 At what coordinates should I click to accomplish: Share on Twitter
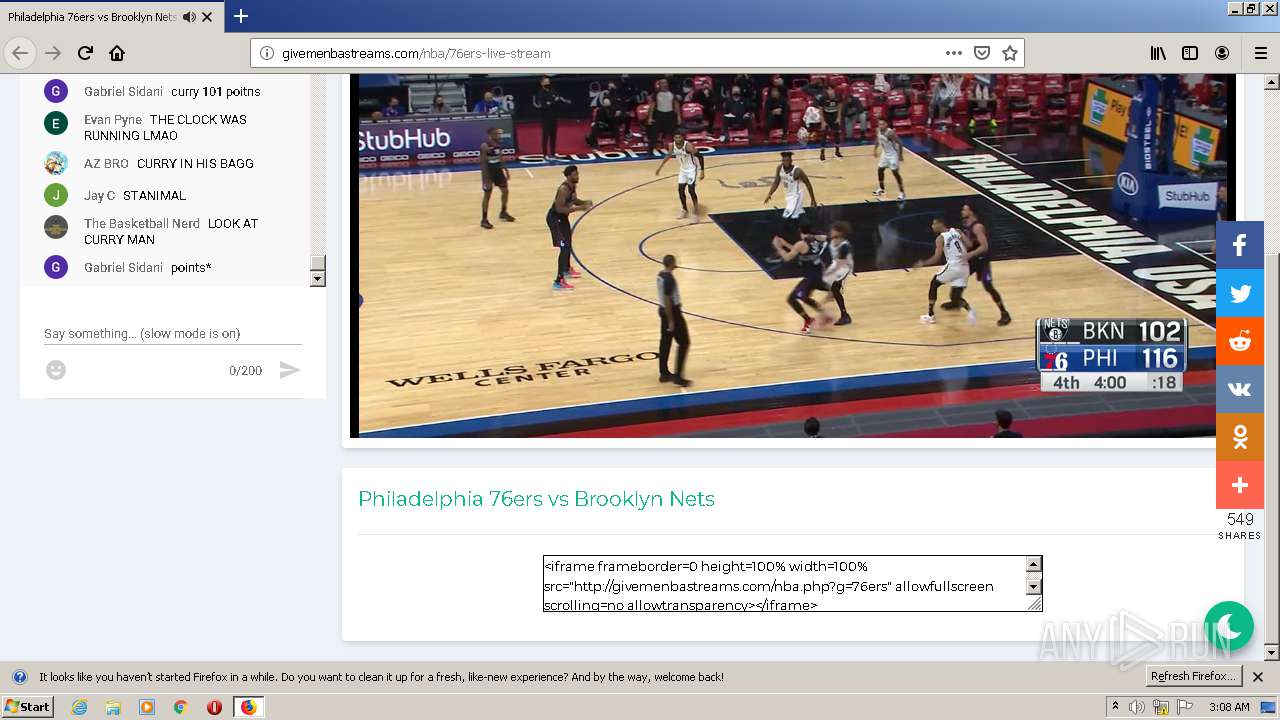(x=1240, y=294)
